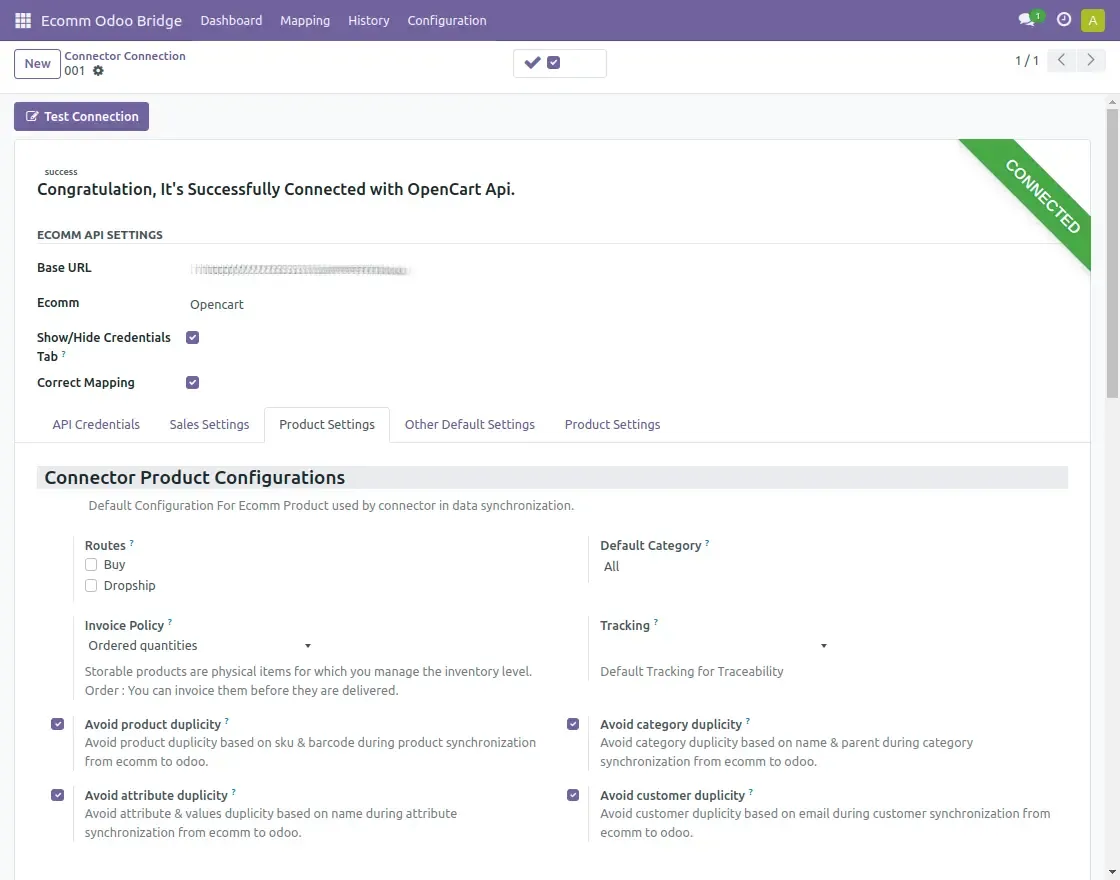
Task: Disable Avoid product duplicity
Action: click(x=57, y=723)
